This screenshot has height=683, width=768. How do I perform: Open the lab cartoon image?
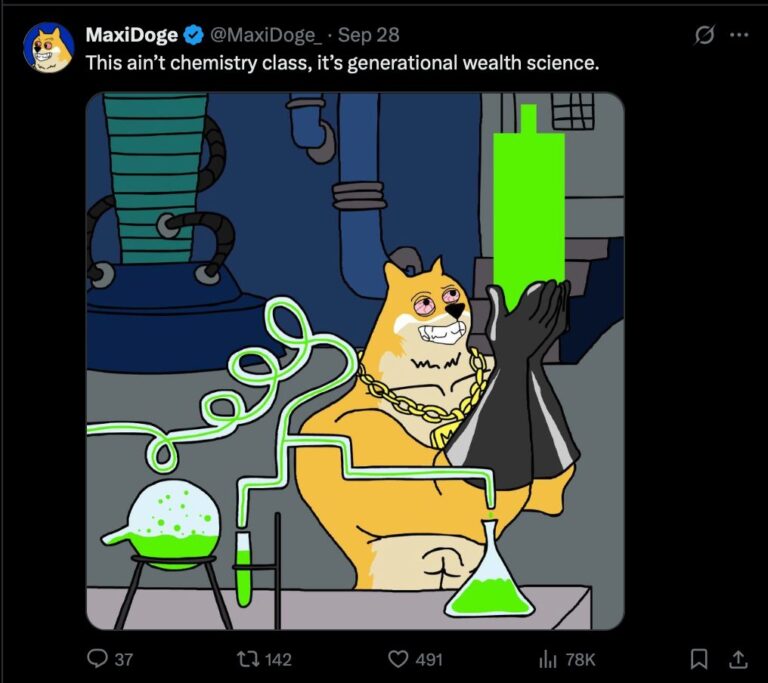tap(355, 361)
